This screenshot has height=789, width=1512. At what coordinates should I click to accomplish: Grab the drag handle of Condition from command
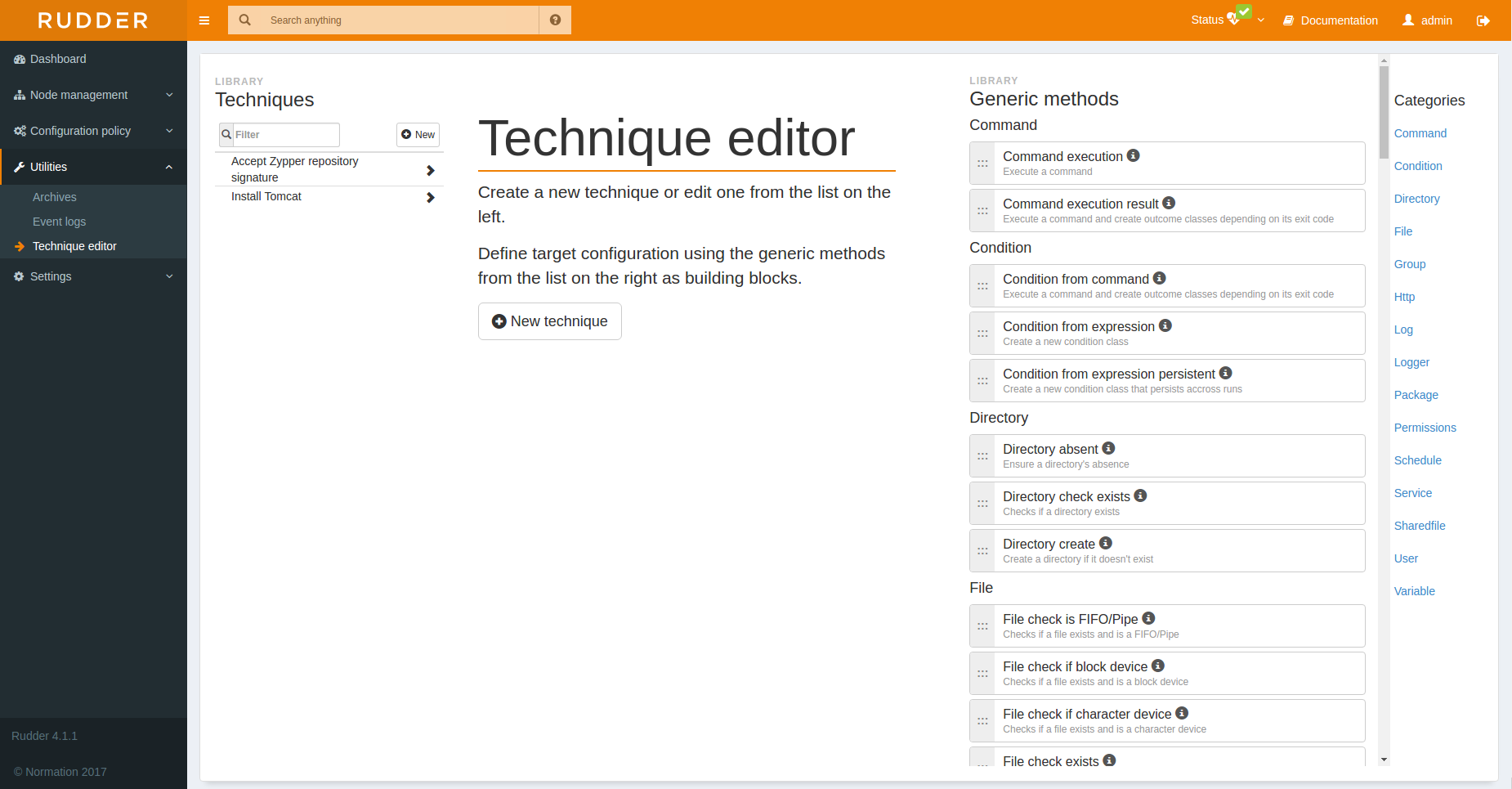coord(982,286)
